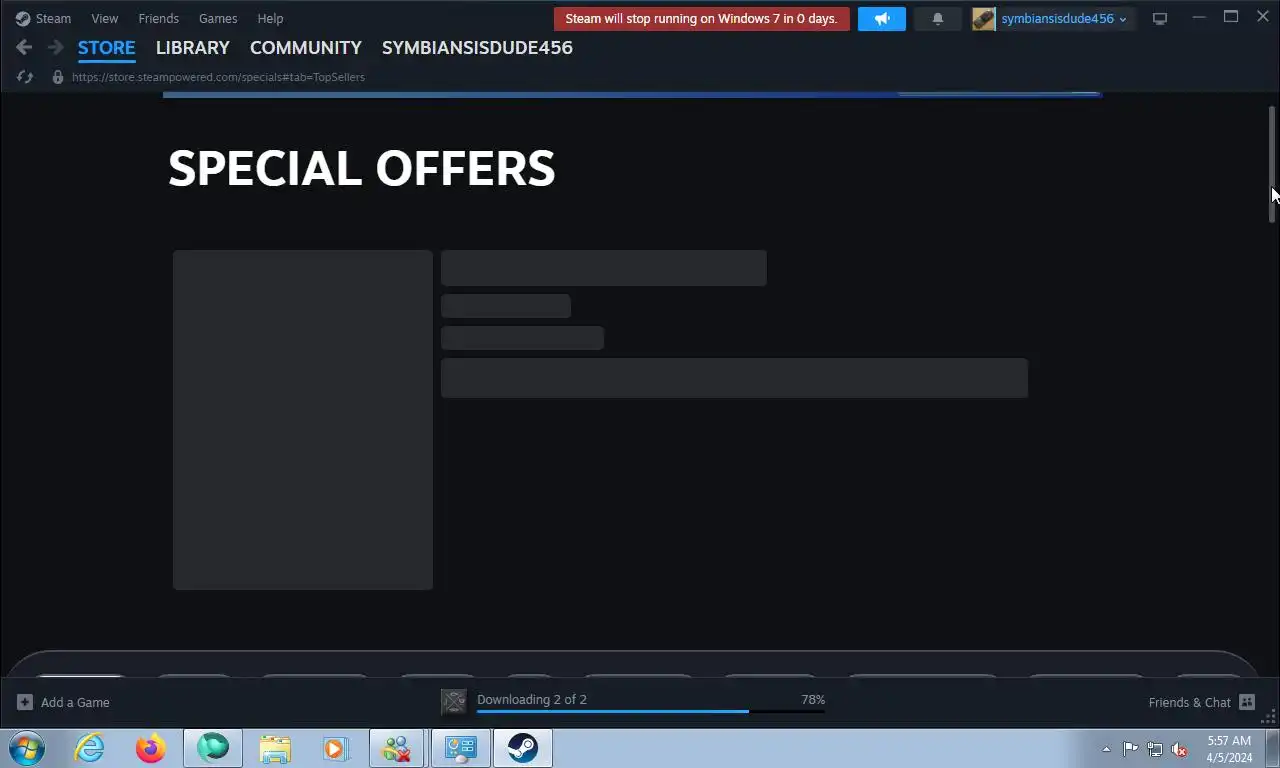Open downloads via Downloading 2 of 2

pyautogui.click(x=532, y=699)
